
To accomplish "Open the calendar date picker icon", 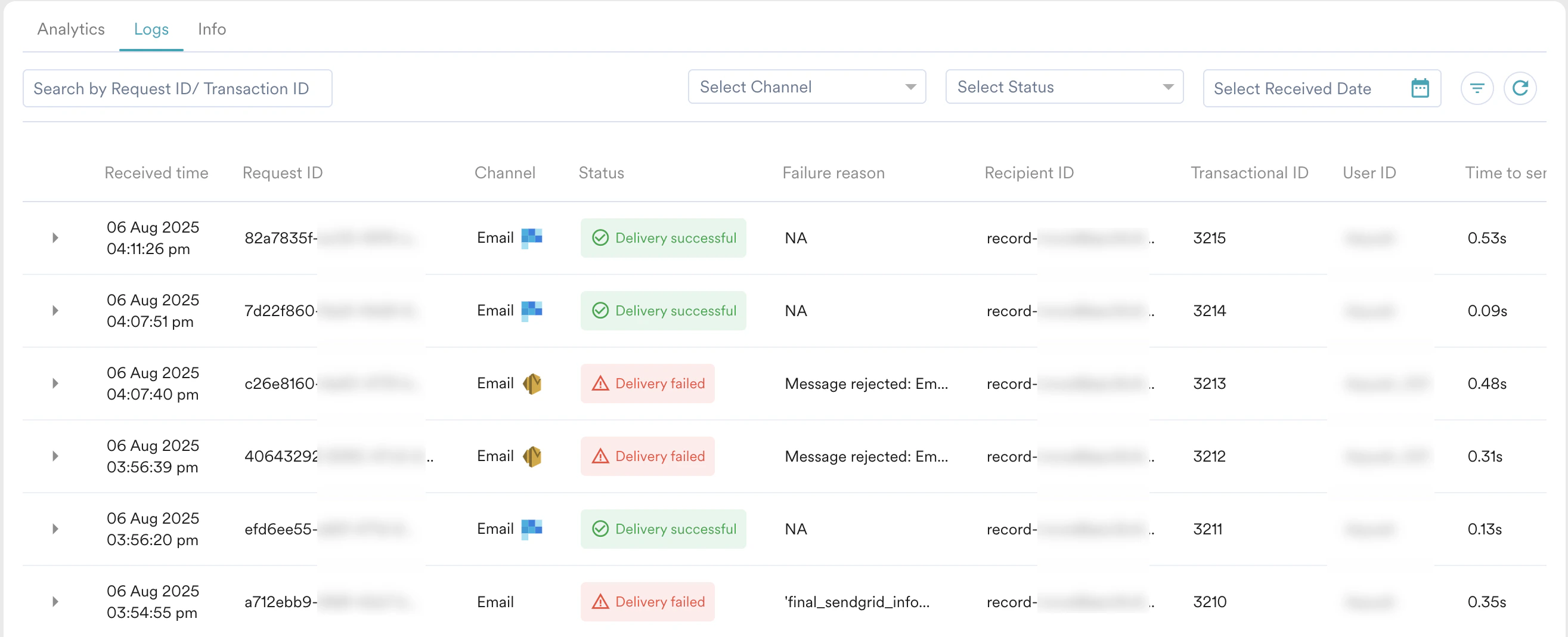I will coord(1420,88).
